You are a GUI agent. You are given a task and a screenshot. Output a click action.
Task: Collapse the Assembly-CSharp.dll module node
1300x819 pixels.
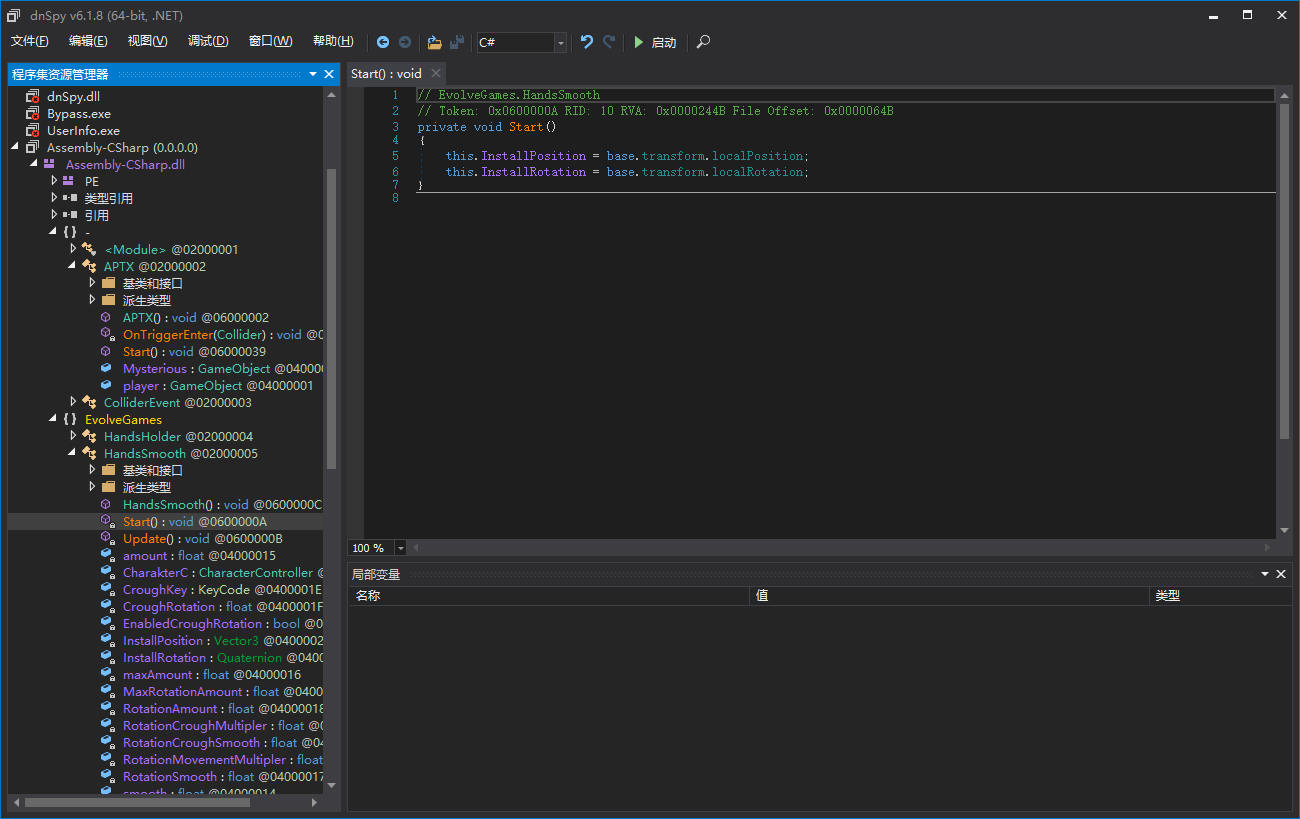pyautogui.click(x=35, y=164)
